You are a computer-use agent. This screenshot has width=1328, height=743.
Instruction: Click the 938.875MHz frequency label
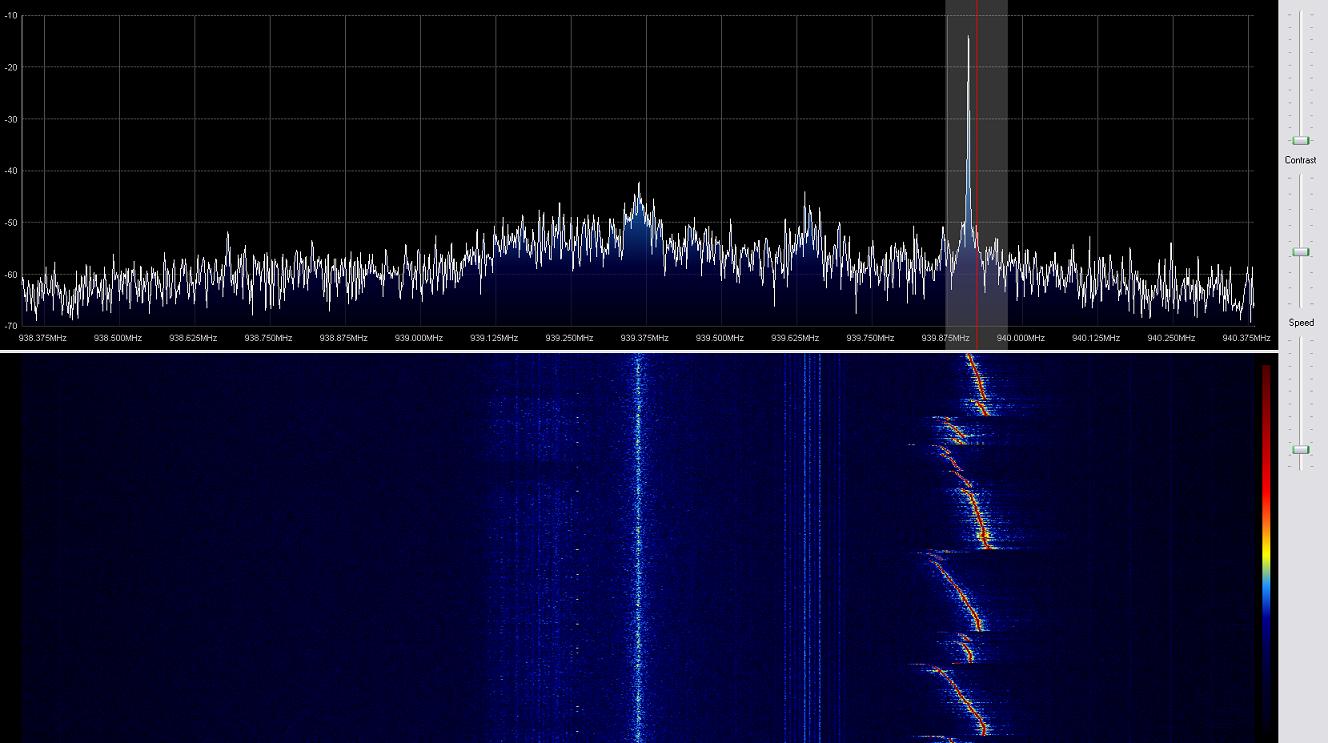pyautogui.click(x=344, y=338)
